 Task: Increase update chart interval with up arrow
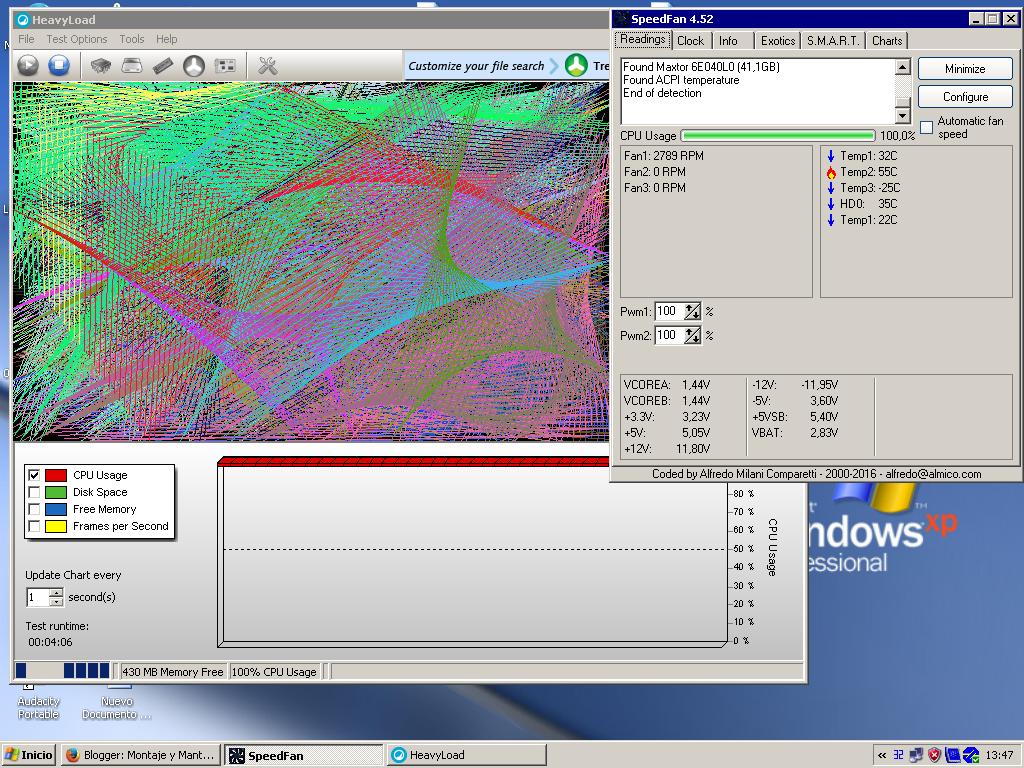point(56,592)
